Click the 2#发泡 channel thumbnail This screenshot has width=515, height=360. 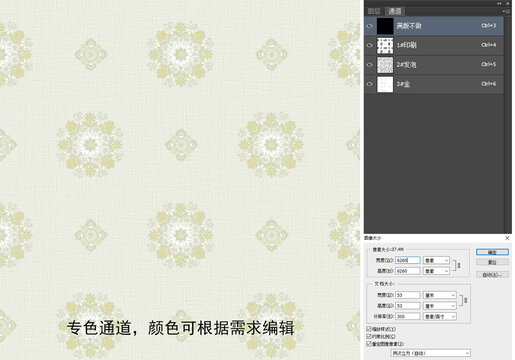tap(385, 65)
